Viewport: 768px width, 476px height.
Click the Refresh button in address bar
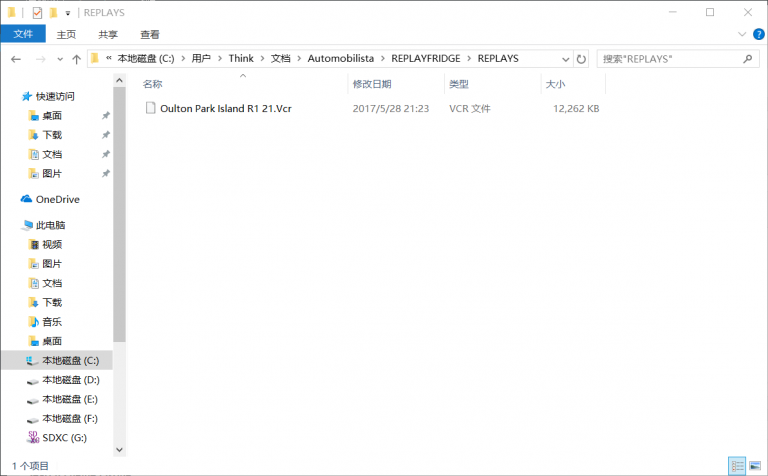pos(581,59)
